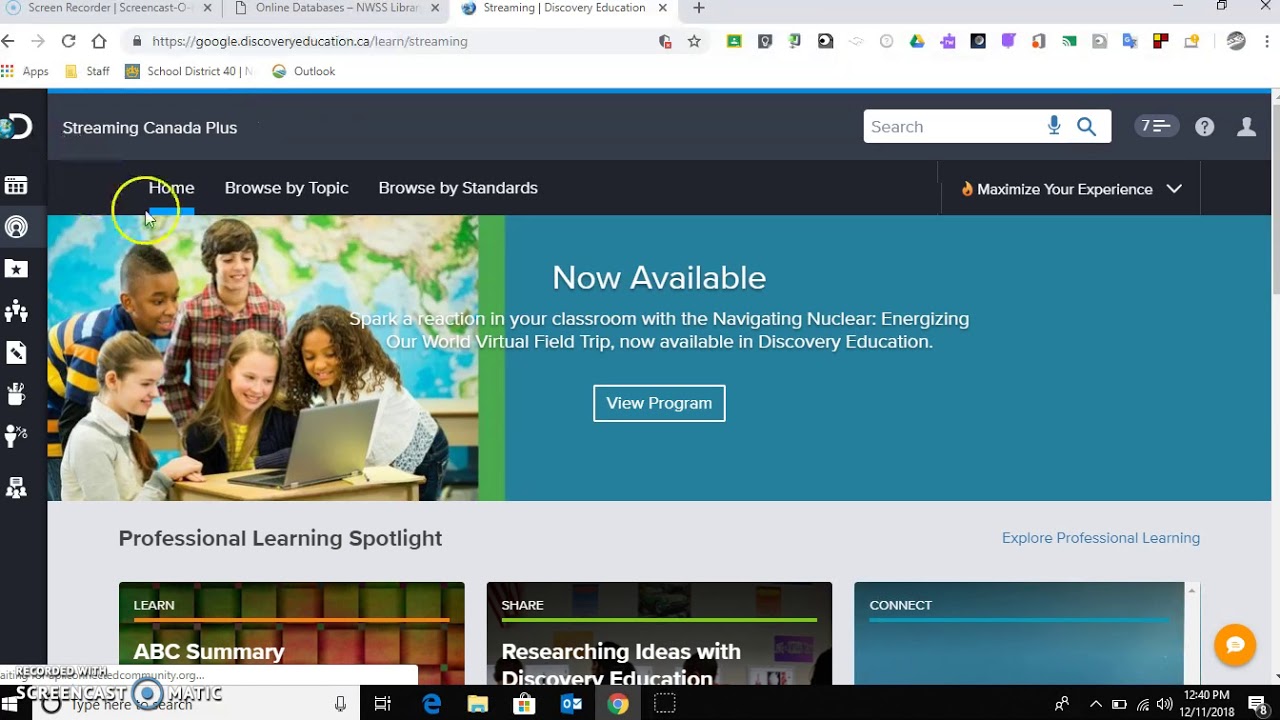Click the magnifying glass search button

(1087, 126)
